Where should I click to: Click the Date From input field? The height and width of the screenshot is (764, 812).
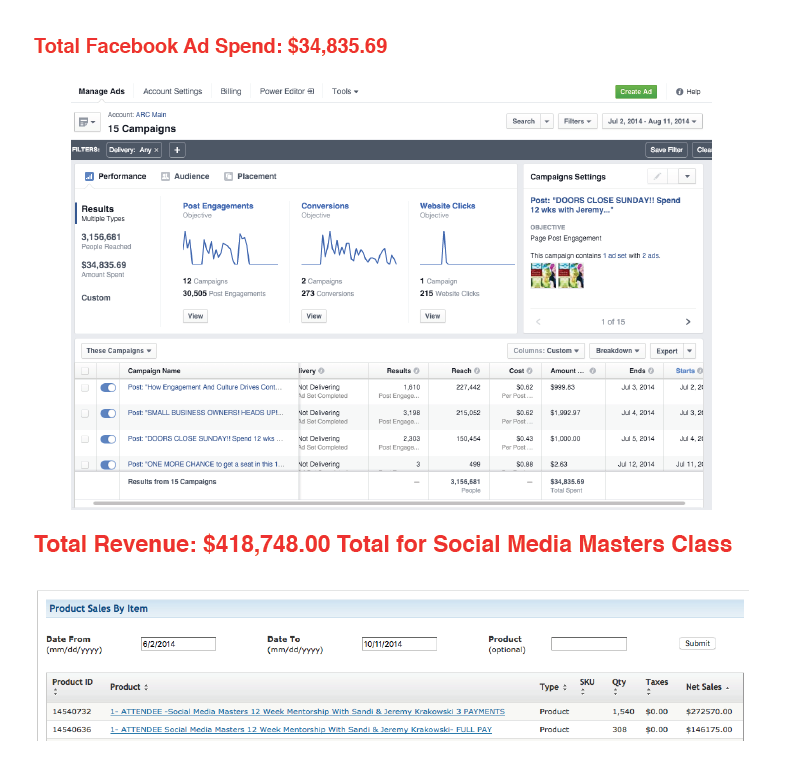[x=178, y=644]
